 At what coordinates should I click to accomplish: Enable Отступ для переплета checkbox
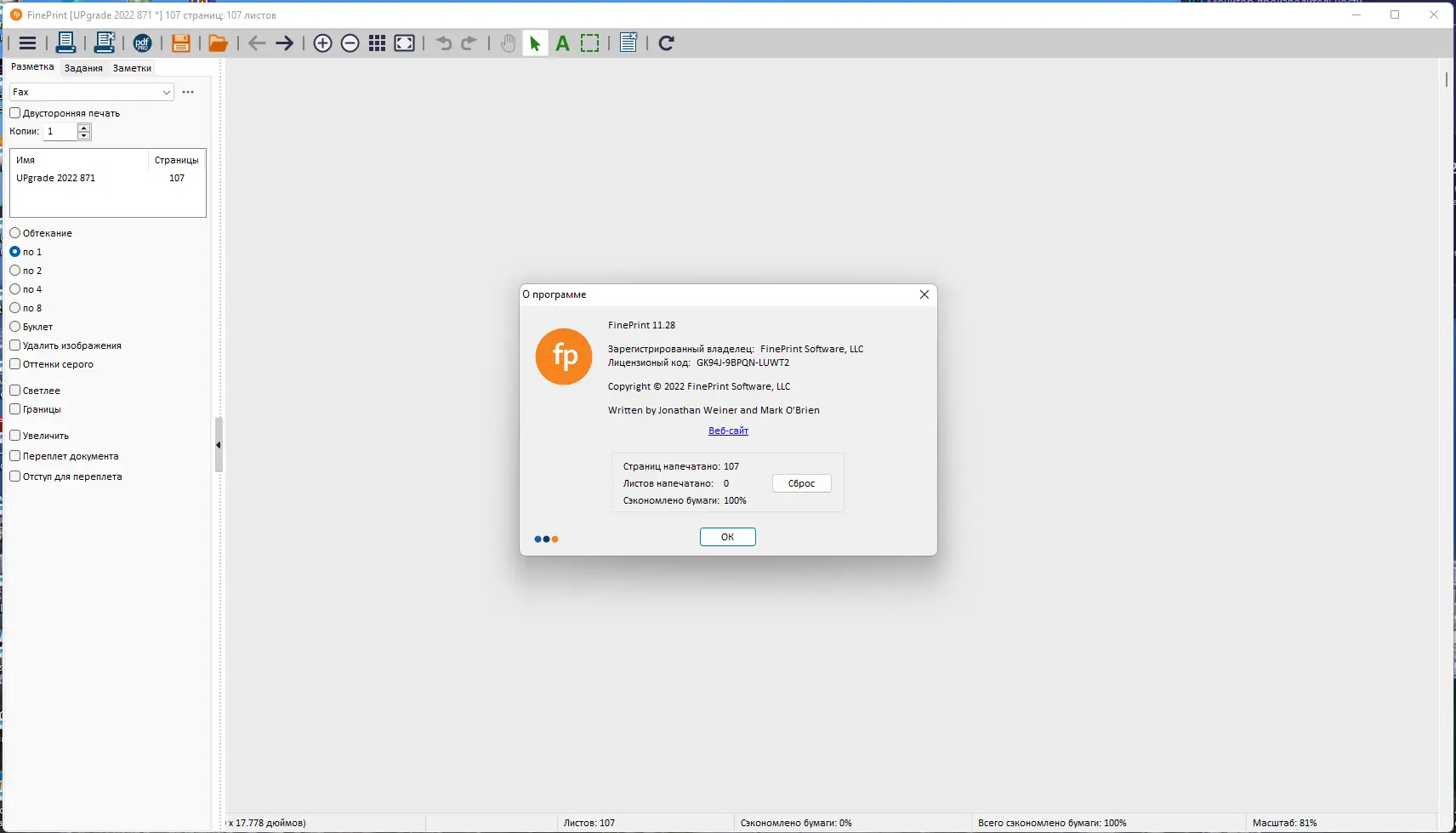pos(15,476)
